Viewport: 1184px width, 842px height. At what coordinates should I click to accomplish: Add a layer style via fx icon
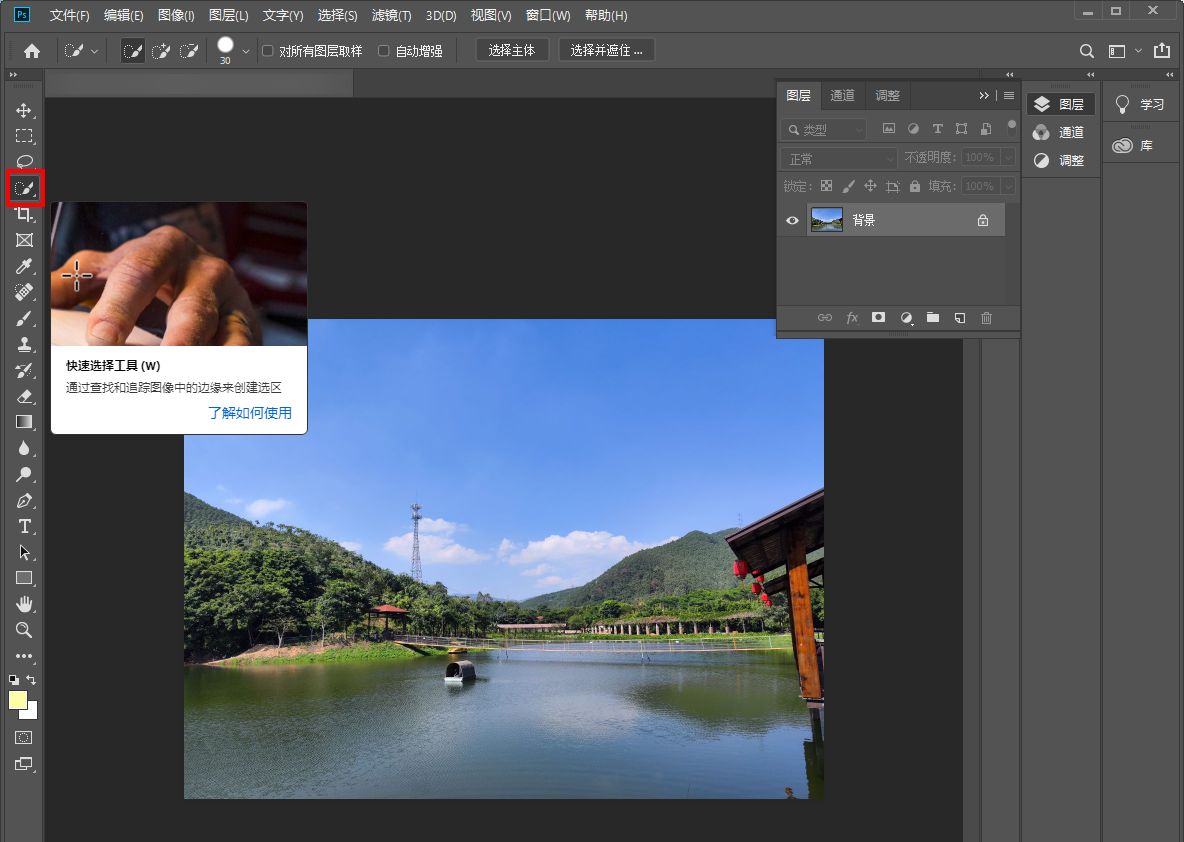coord(852,318)
